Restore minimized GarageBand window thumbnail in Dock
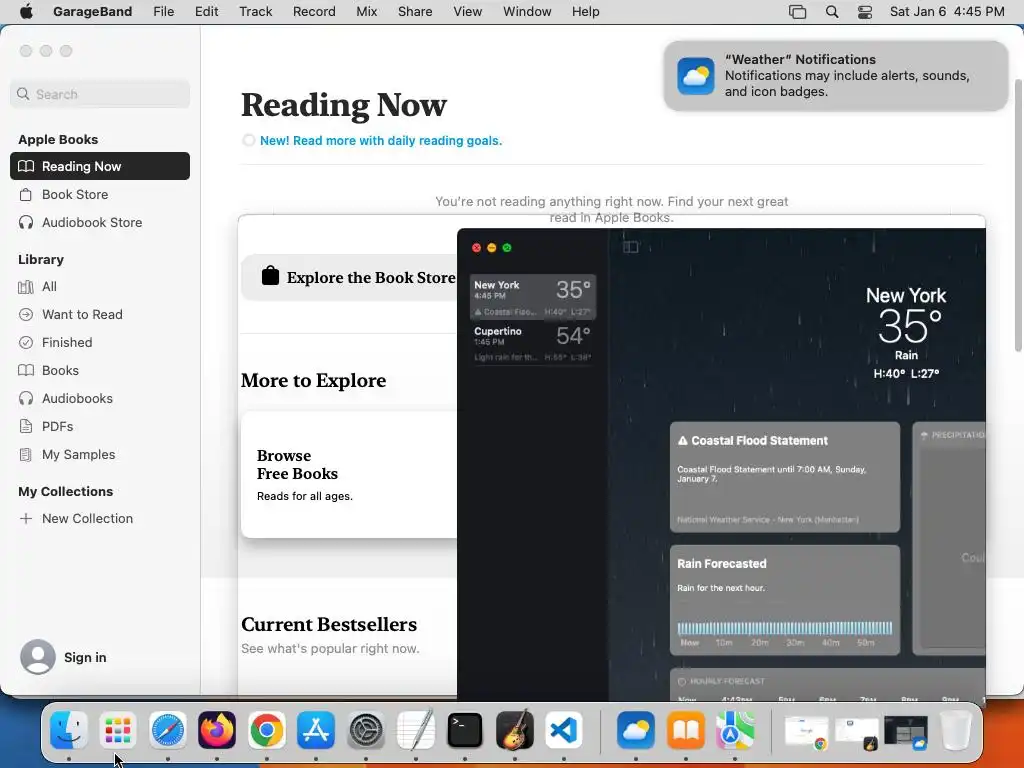 [856, 731]
